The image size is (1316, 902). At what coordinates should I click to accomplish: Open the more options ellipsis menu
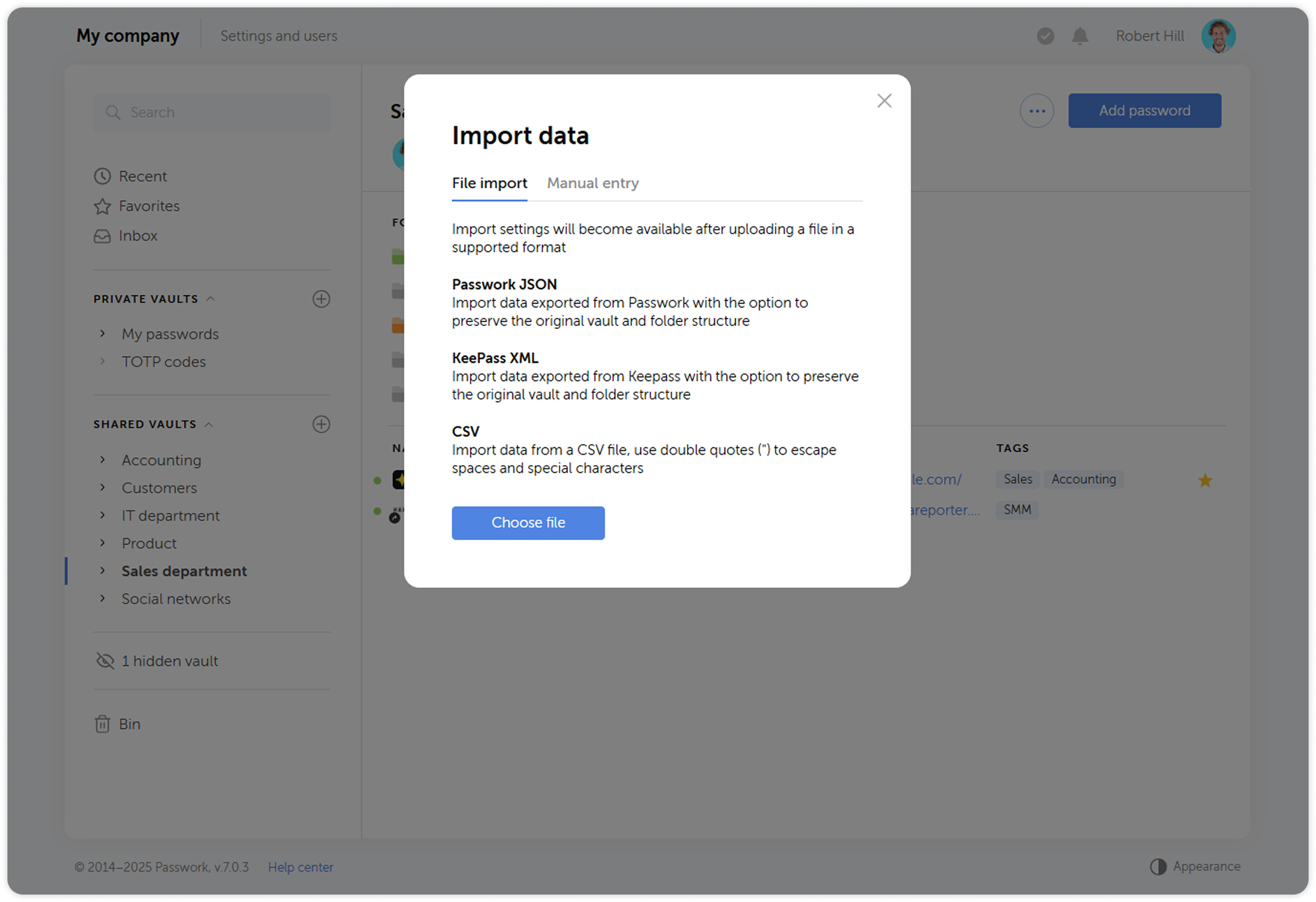1037,110
